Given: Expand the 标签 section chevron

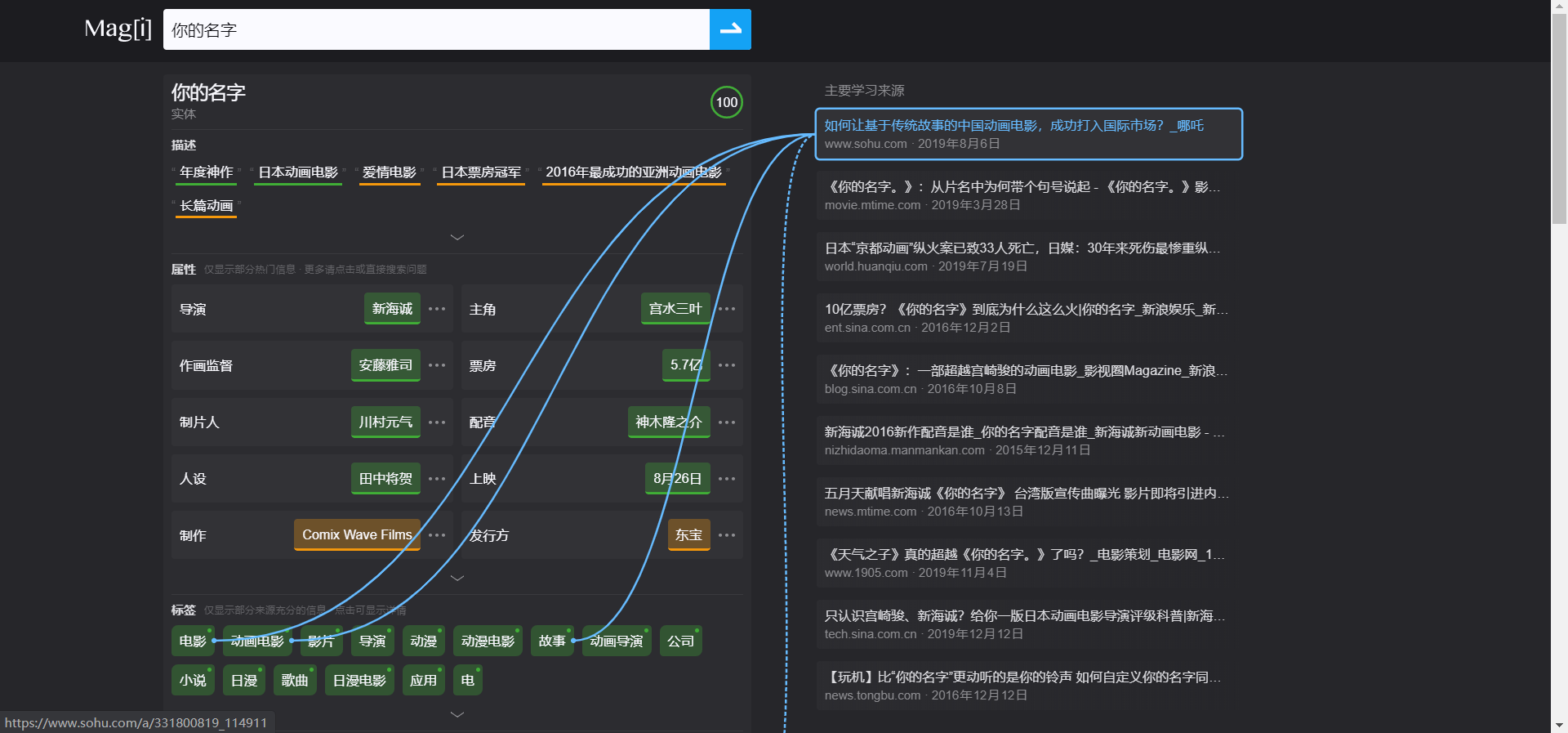Looking at the screenshot, I should click(457, 714).
